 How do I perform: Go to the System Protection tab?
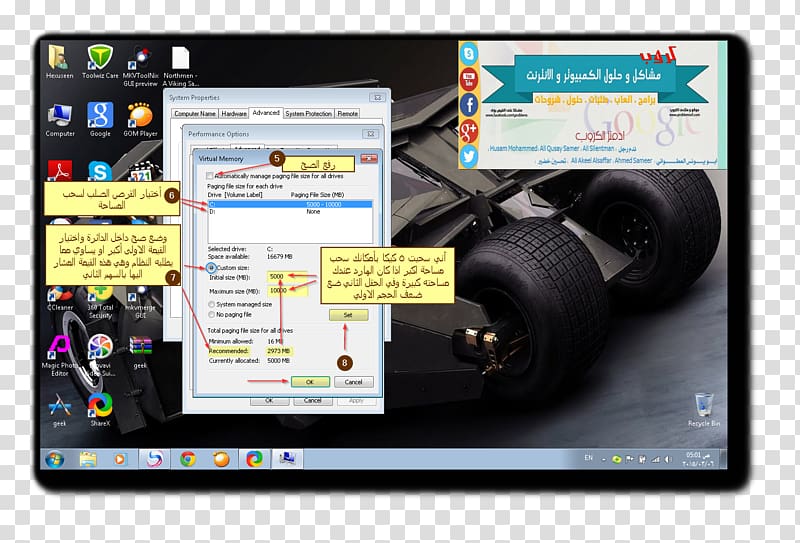[x=309, y=114]
